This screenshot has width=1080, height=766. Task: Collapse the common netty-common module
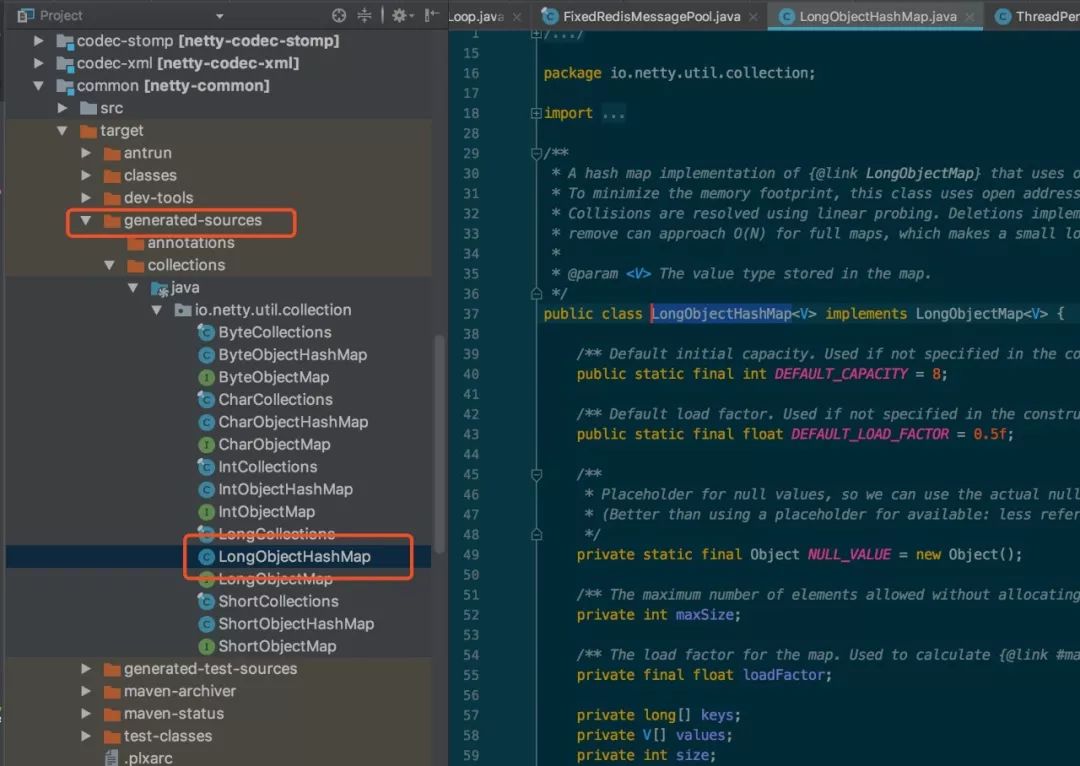coord(39,86)
